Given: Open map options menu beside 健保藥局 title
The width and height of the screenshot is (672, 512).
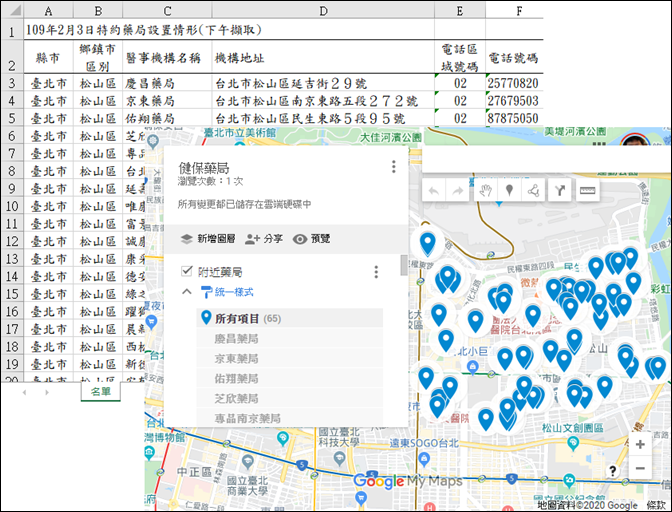Looking at the screenshot, I should tap(393, 167).
